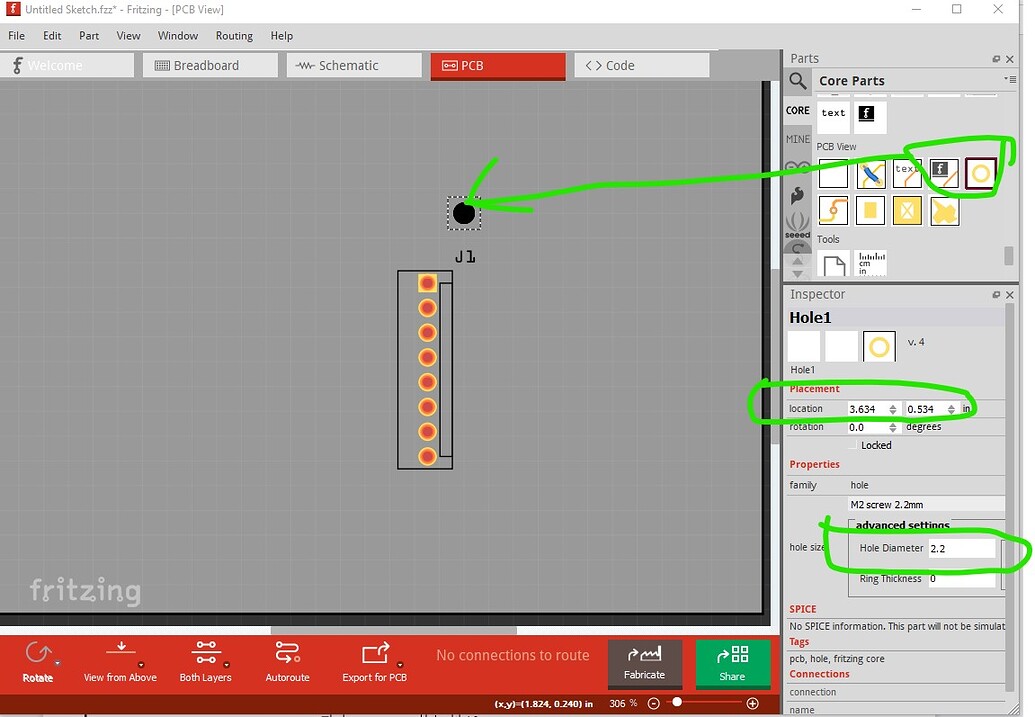Toggle the Locked checkbox in Inspector
This screenshot has width=1035, height=717.
[x=853, y=445]
